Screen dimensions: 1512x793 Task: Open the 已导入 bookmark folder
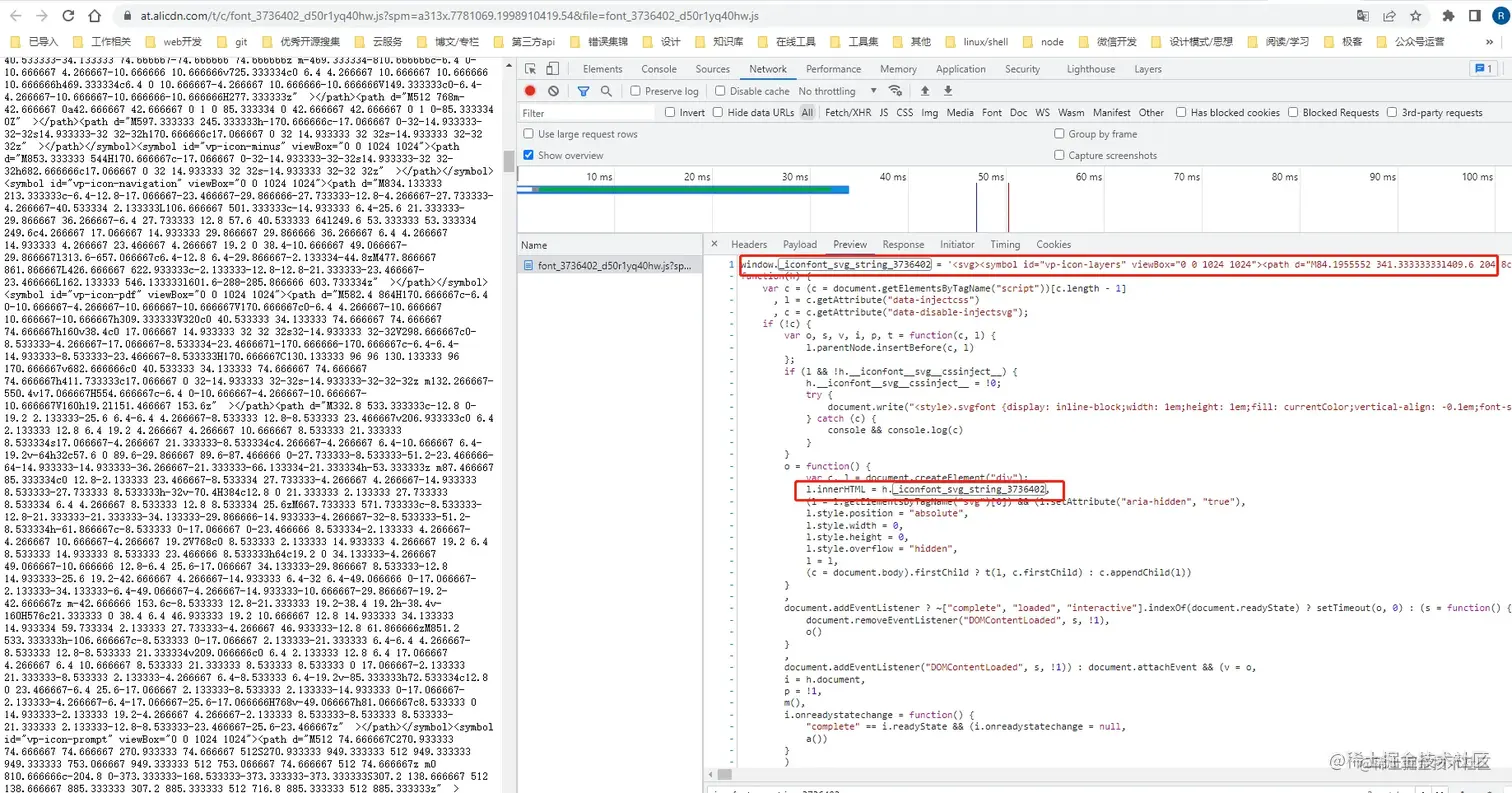[34, 42]
